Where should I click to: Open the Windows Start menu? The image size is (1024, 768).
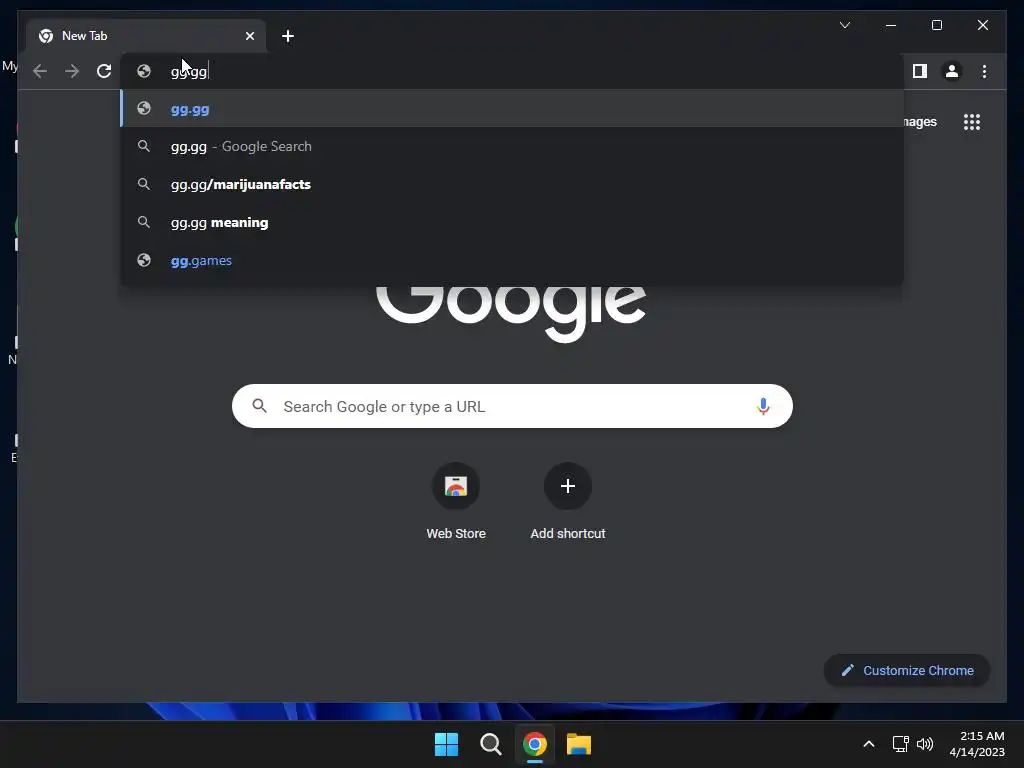tap(447, 744)
